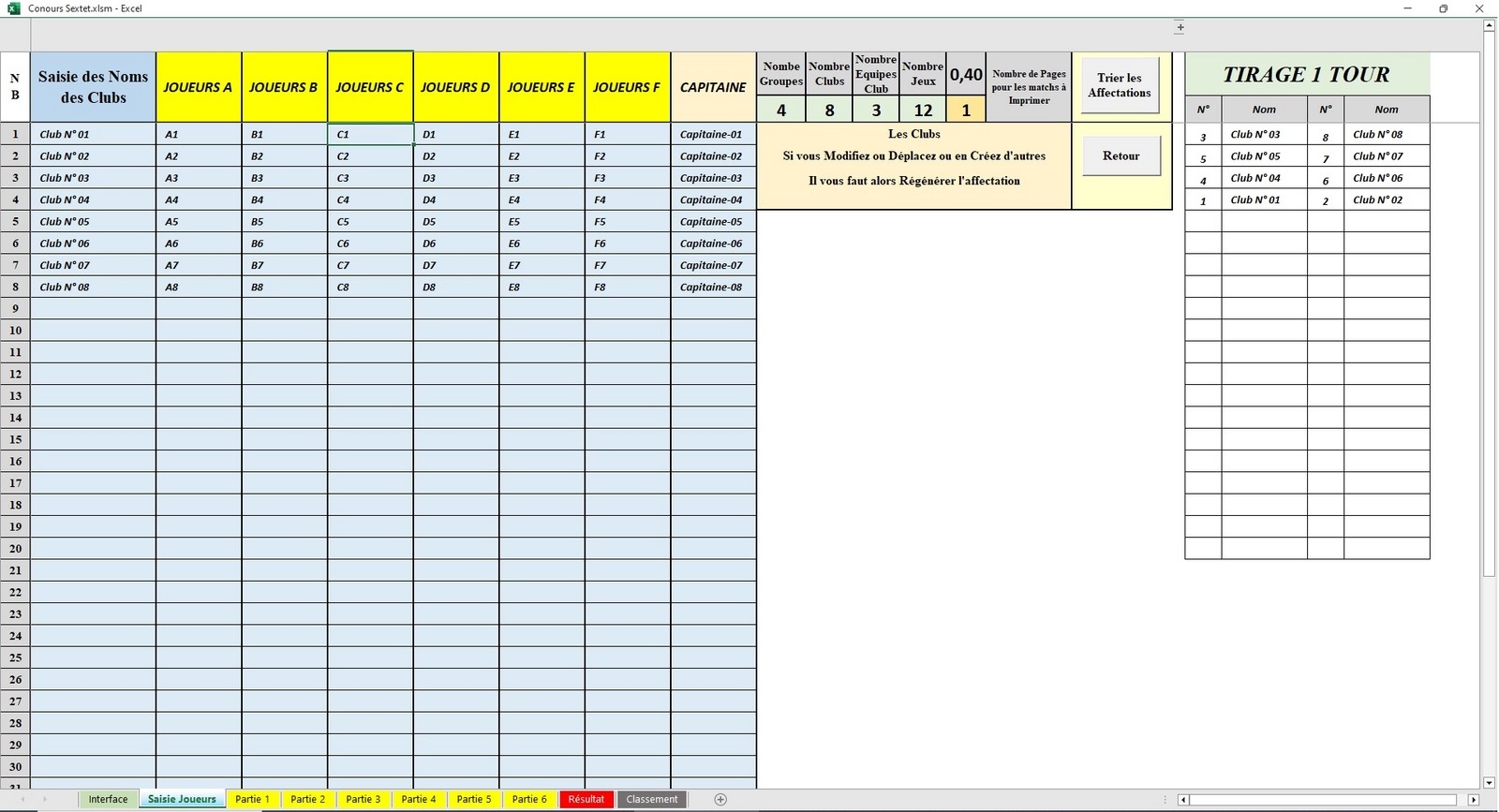
Task: Select cell B6 player entry
Action: tap(285, 244)
